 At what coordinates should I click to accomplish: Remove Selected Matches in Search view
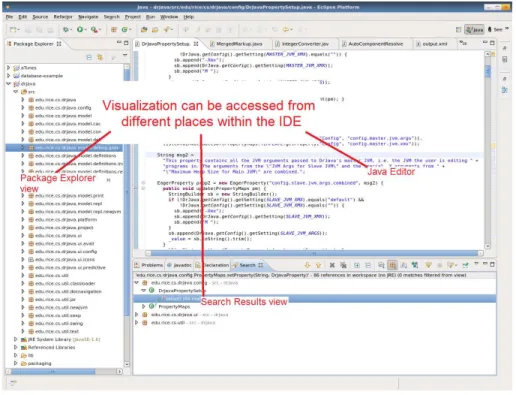332,265
